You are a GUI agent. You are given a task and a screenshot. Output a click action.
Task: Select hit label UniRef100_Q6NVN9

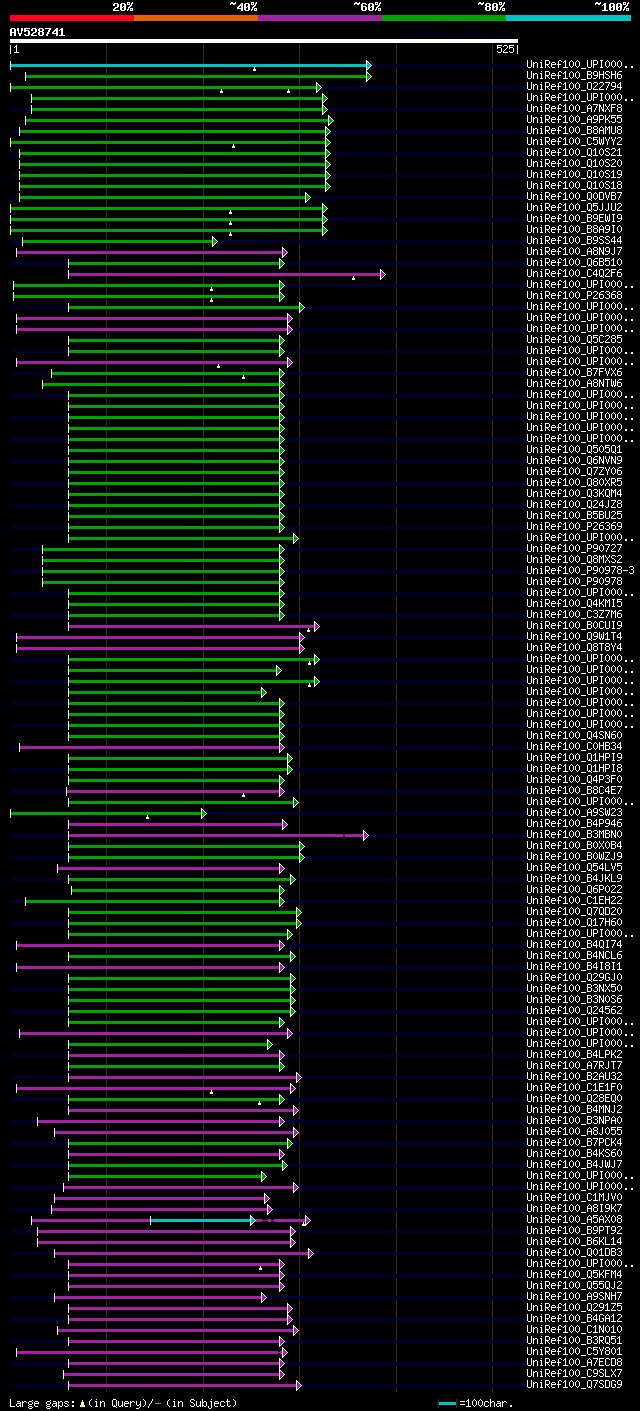574,460
